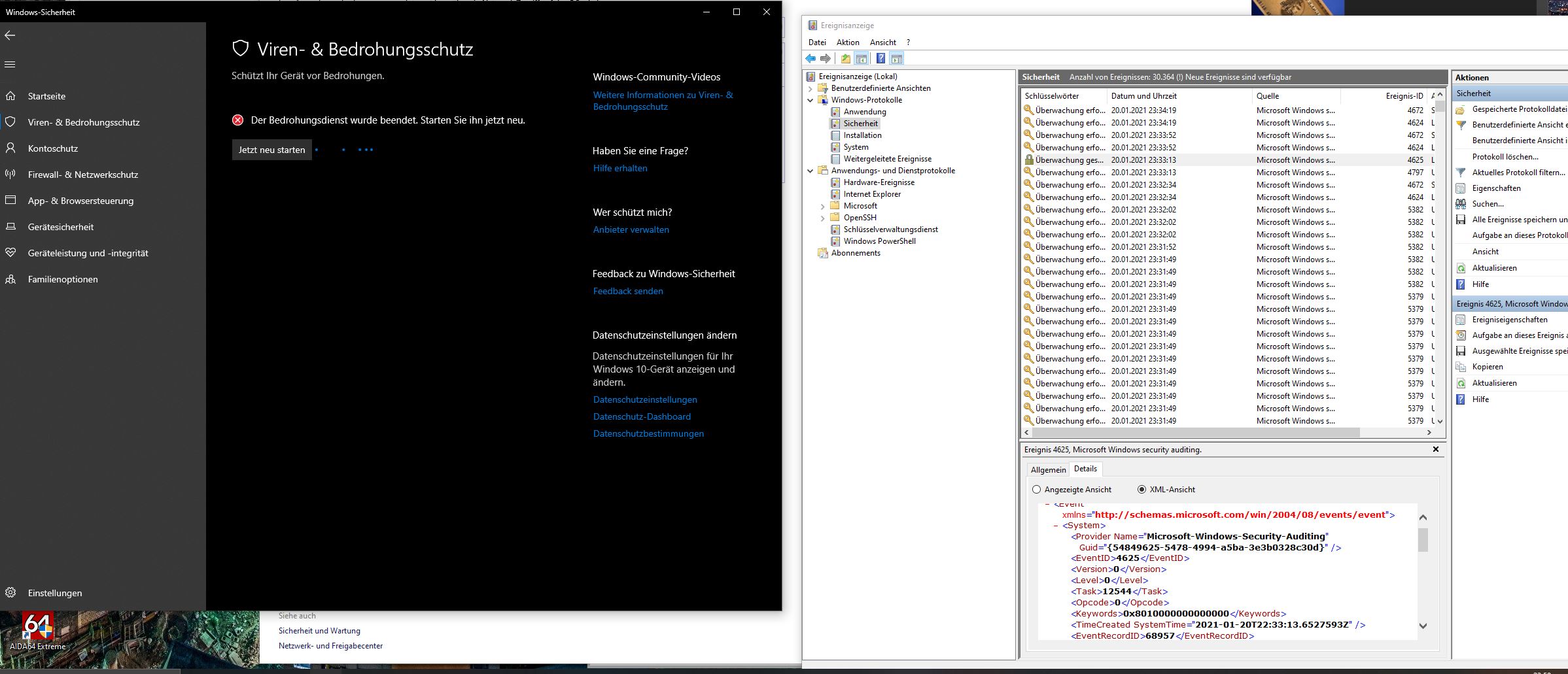The width and height of the screenshot is (1568, 674).
Task: Open Firewall- & Netzwerkschutz via antenna icon
Action: [10, 175]
